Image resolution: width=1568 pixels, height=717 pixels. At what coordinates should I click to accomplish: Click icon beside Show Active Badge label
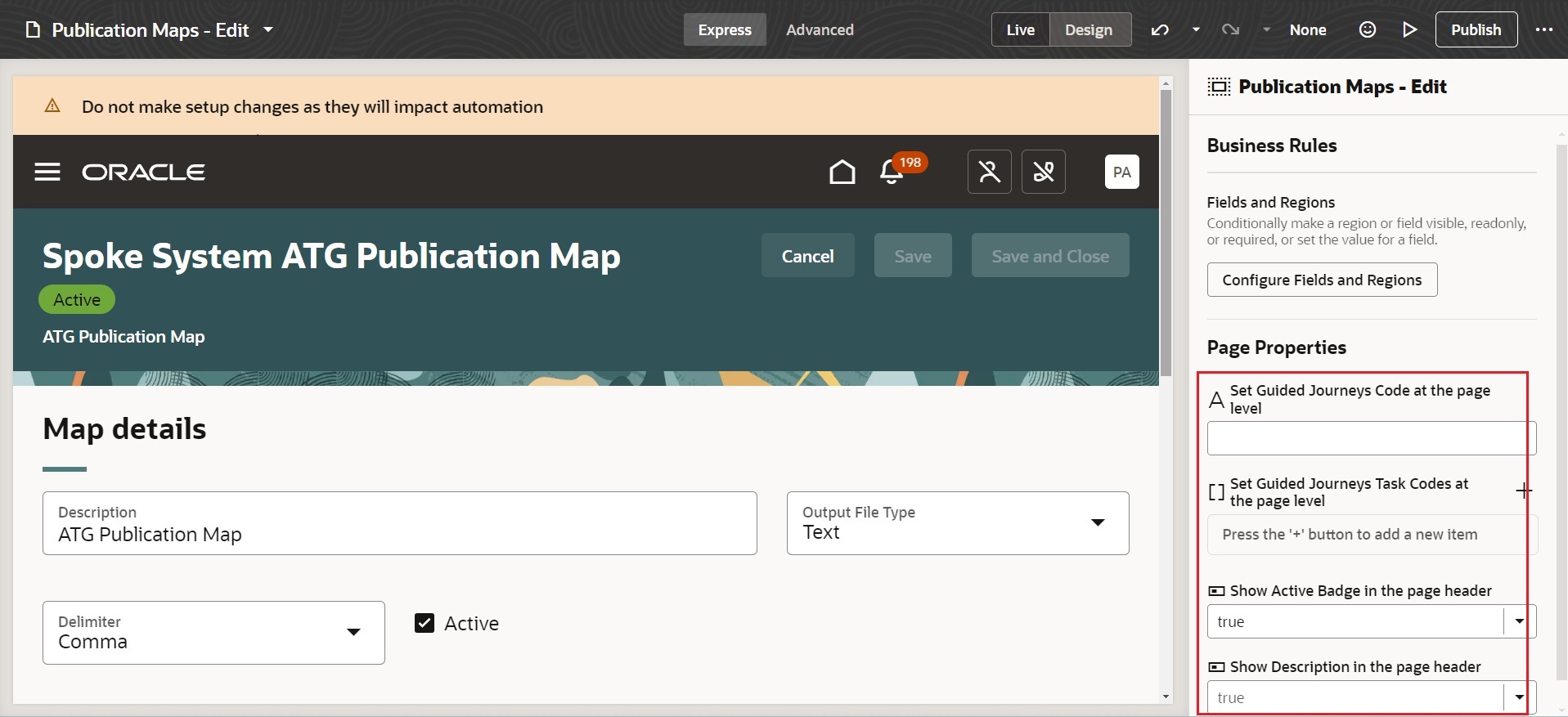point(1216,591)
